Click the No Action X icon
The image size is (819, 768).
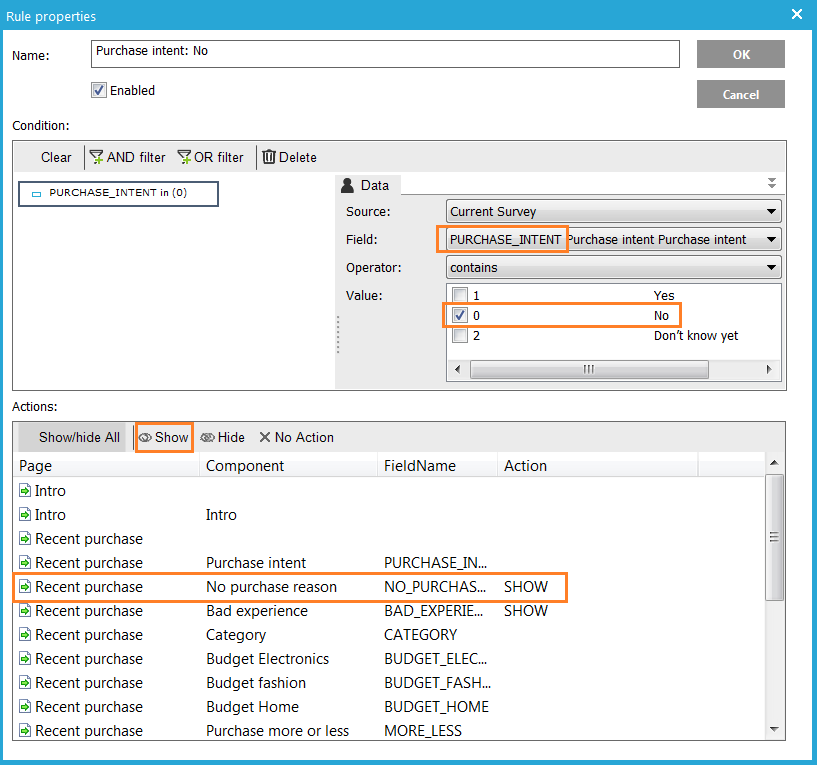[265, 437]
